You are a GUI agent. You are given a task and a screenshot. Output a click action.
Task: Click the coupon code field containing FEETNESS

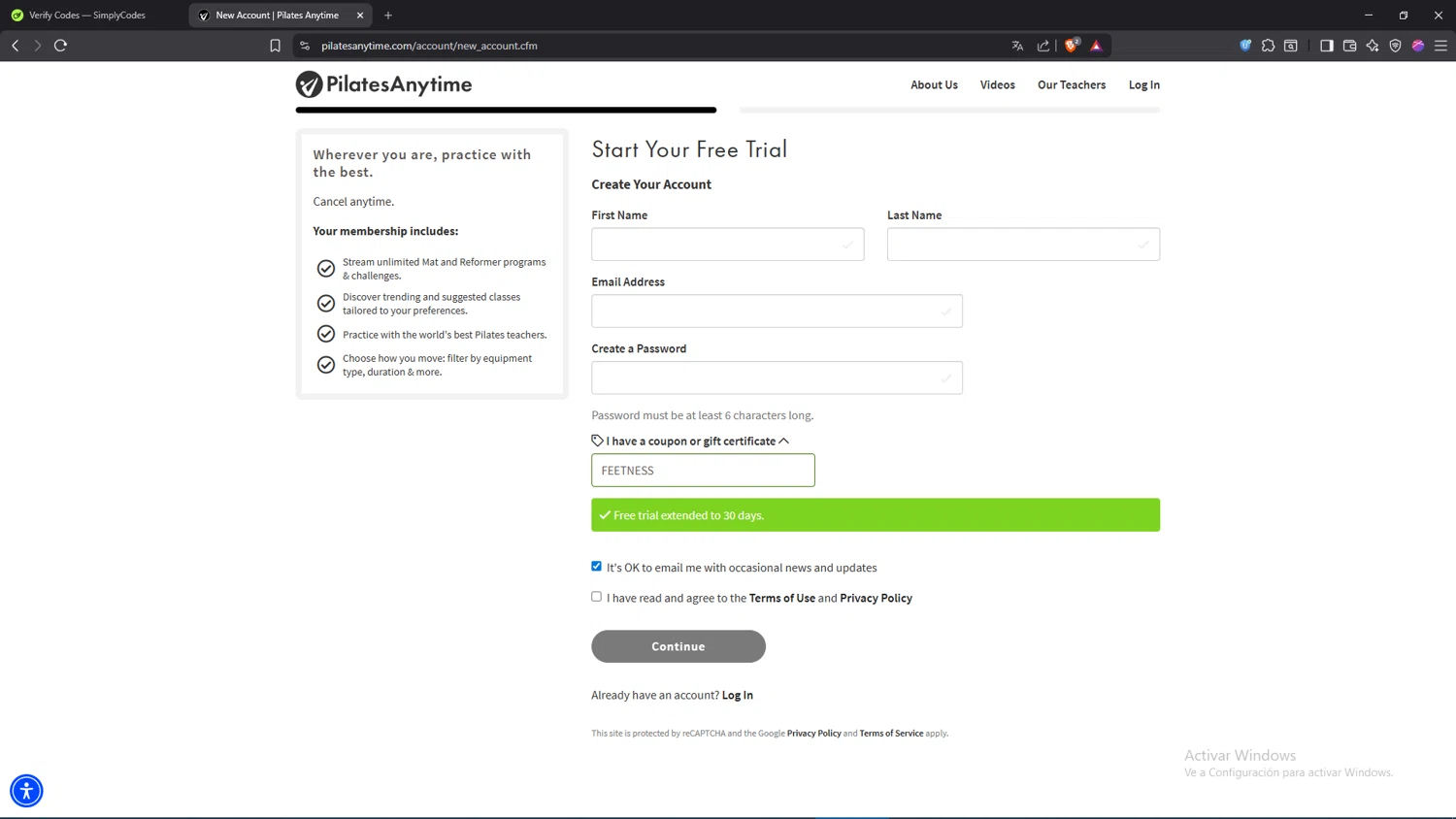point(703,471)
